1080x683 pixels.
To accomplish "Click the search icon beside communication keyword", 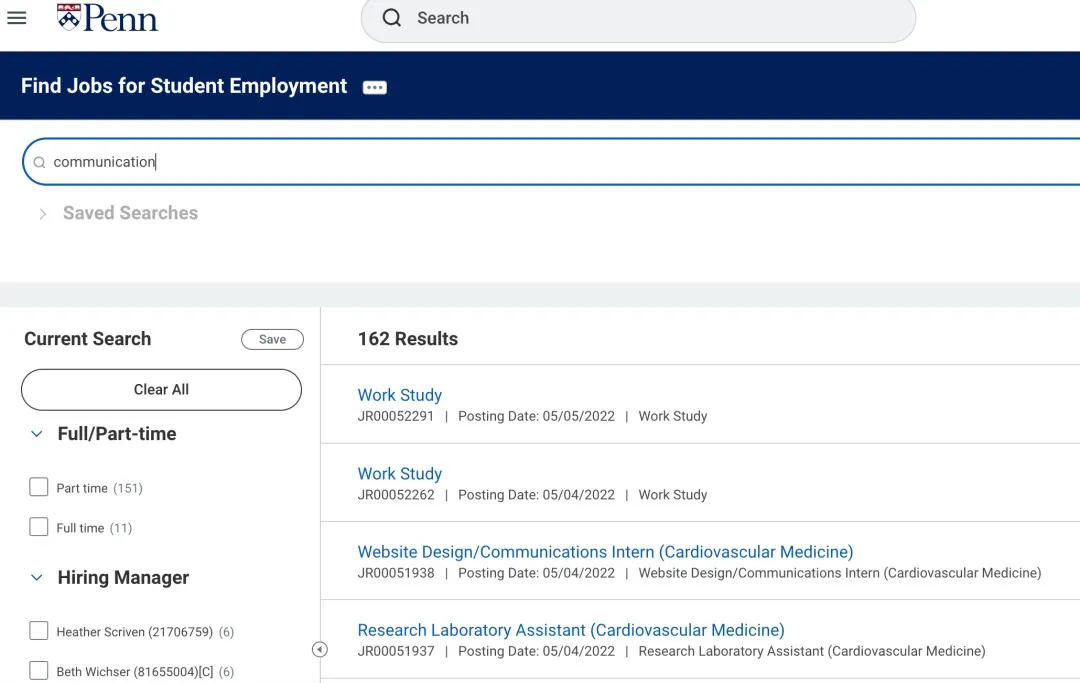I will tap(40, 162).
